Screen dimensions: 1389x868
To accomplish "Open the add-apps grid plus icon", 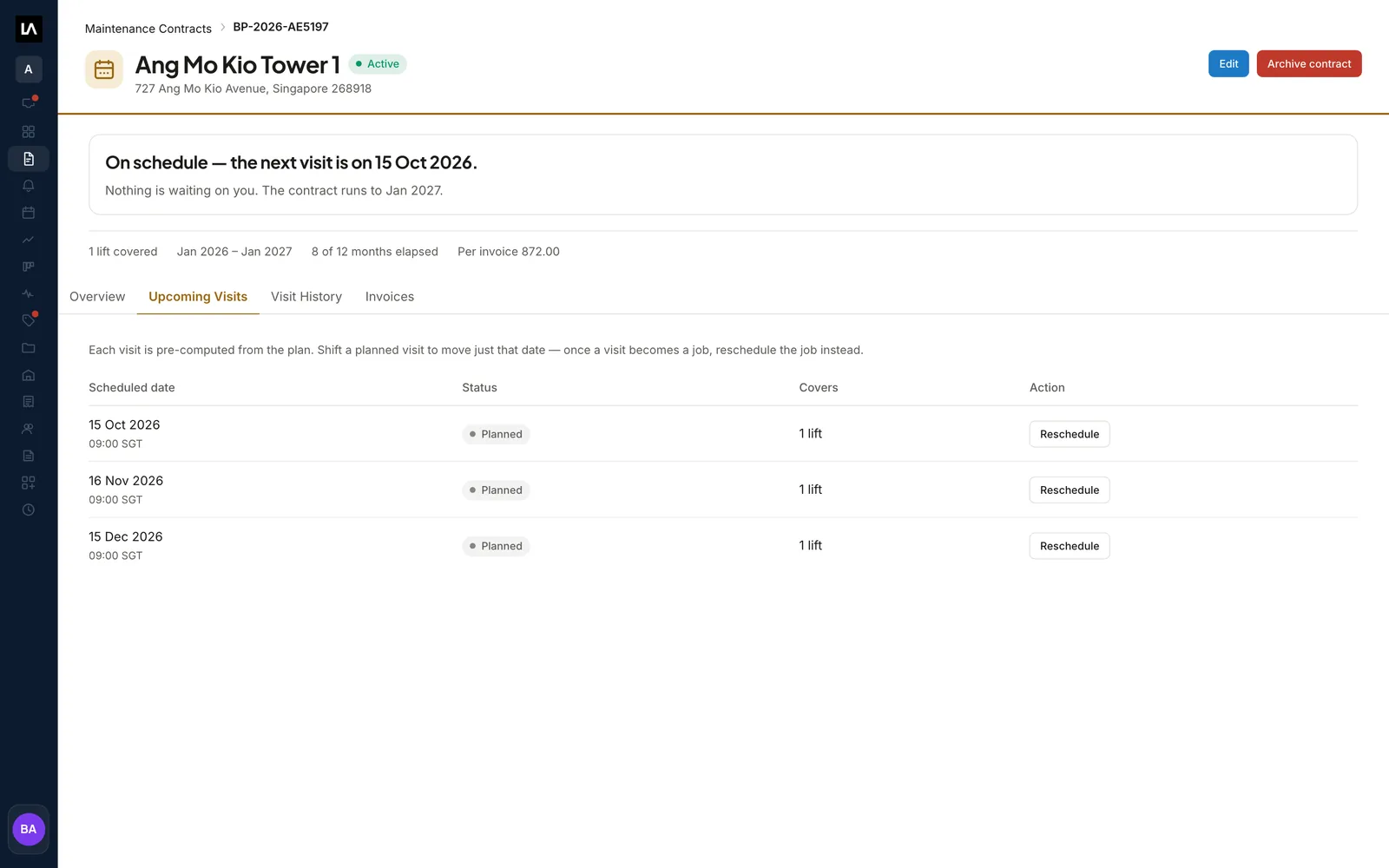I will click(x=29, y=483).
